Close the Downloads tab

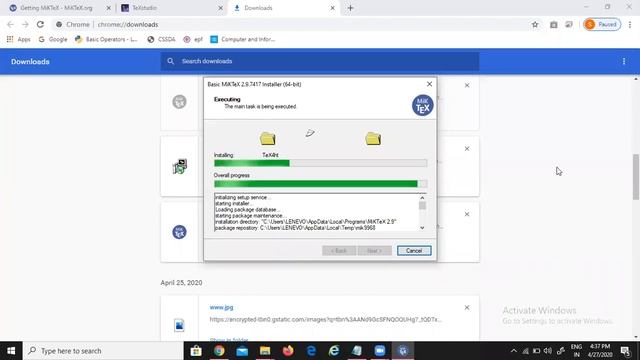332,8
